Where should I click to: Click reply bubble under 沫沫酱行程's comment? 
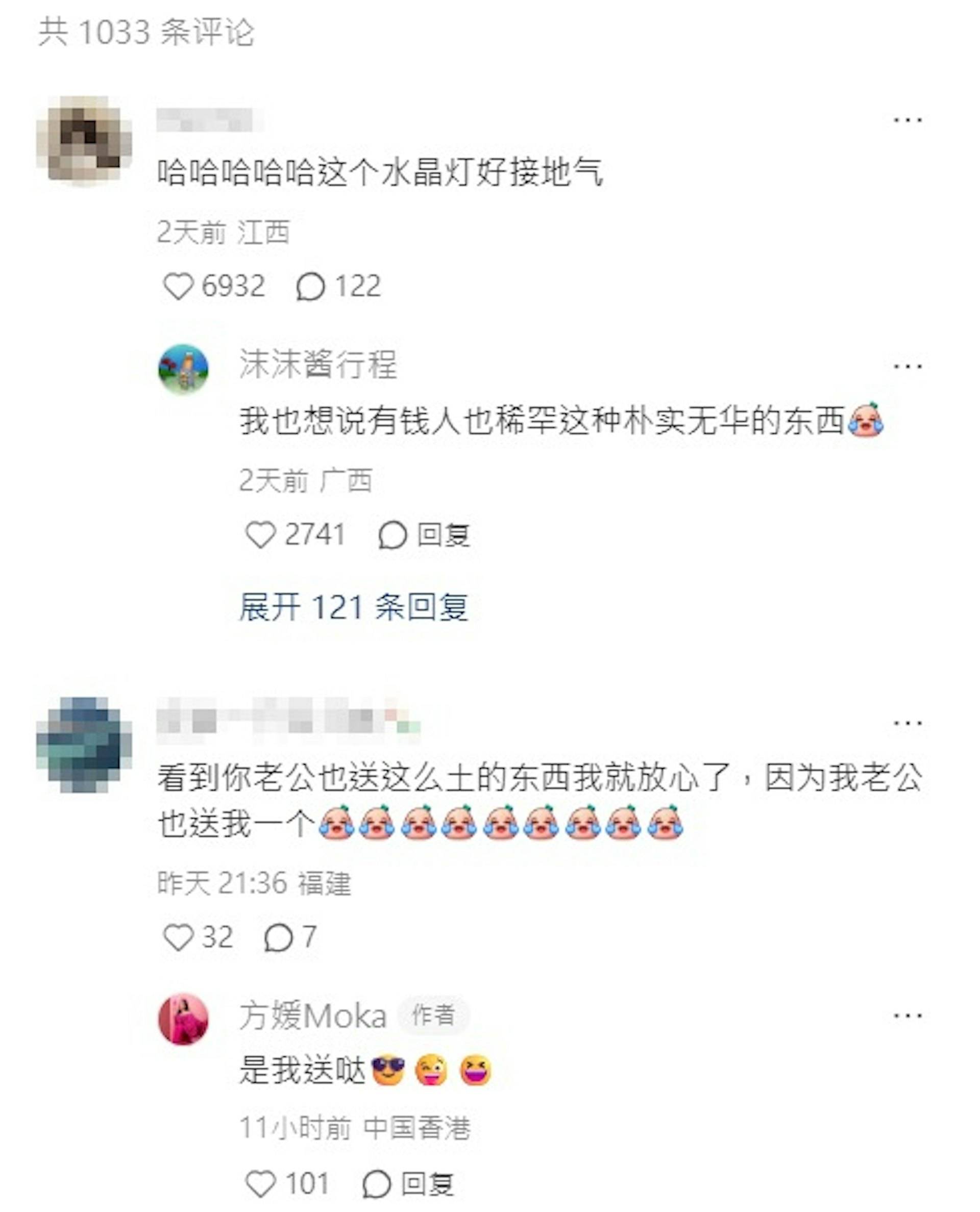coord(393,534)
